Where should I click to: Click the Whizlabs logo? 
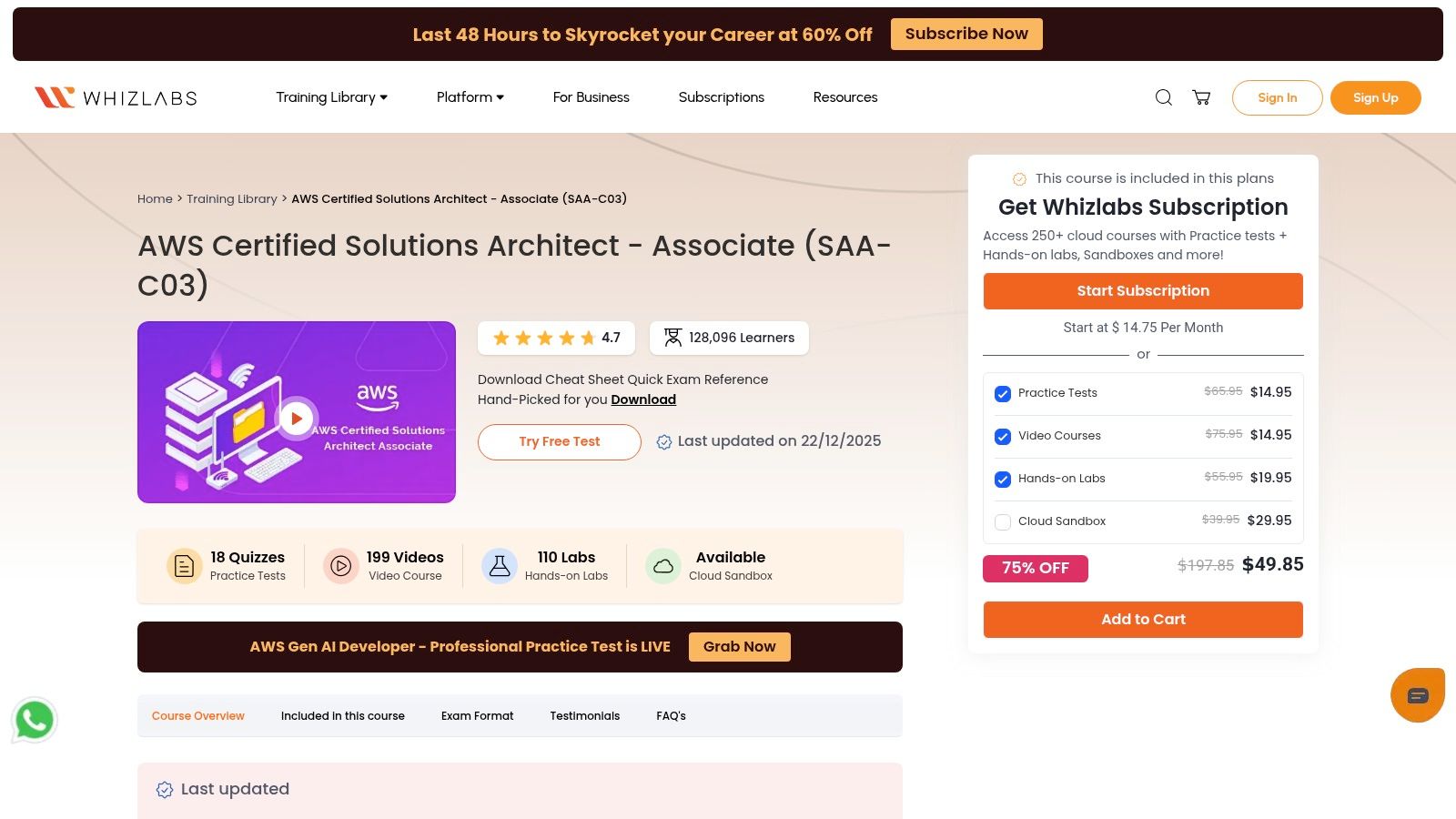pyautogui.click(x=116, y=97)
